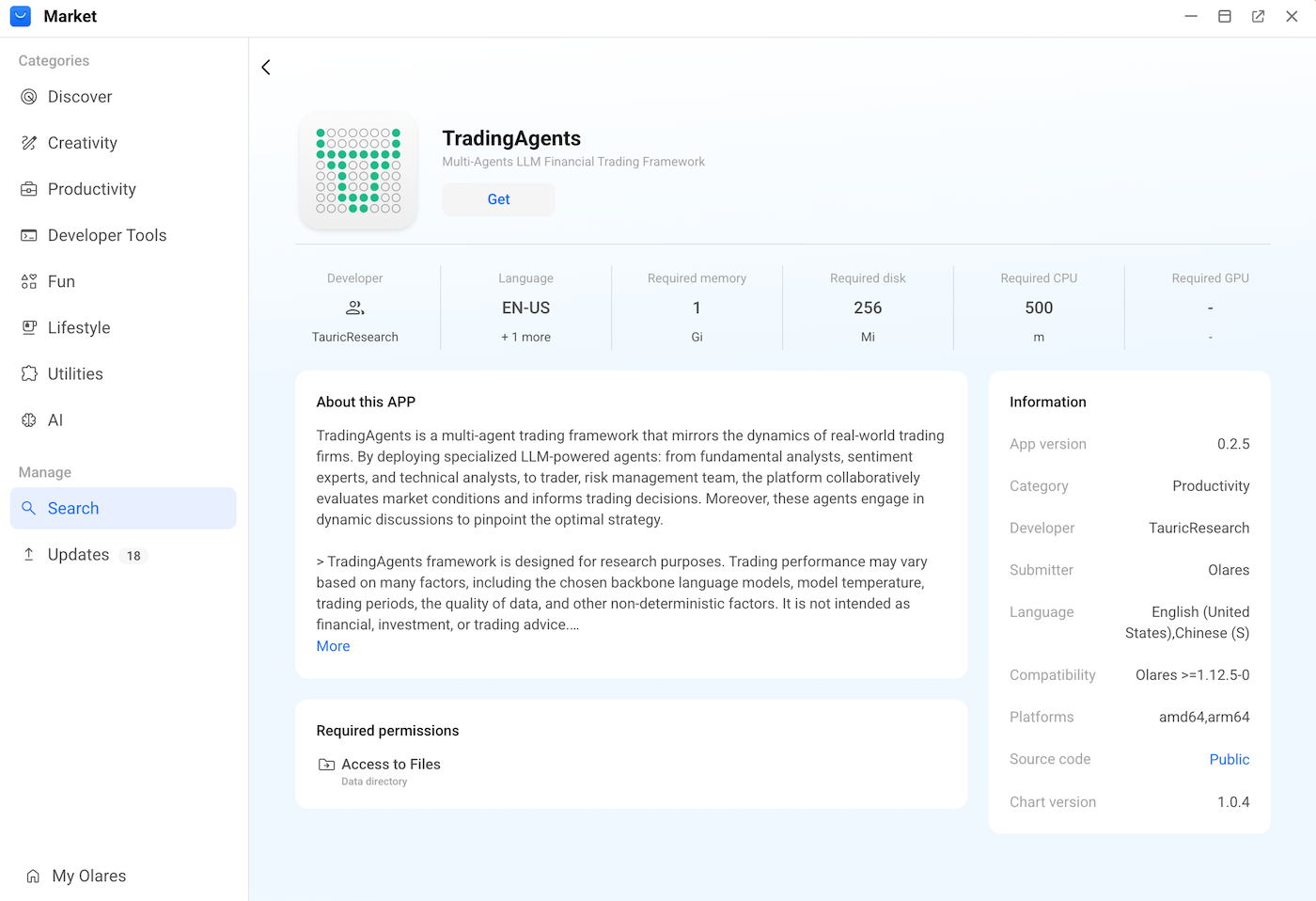The height and width of the screenshot is (901, 1316).
Task: Select the Lifestyle category
Action: 123,327
